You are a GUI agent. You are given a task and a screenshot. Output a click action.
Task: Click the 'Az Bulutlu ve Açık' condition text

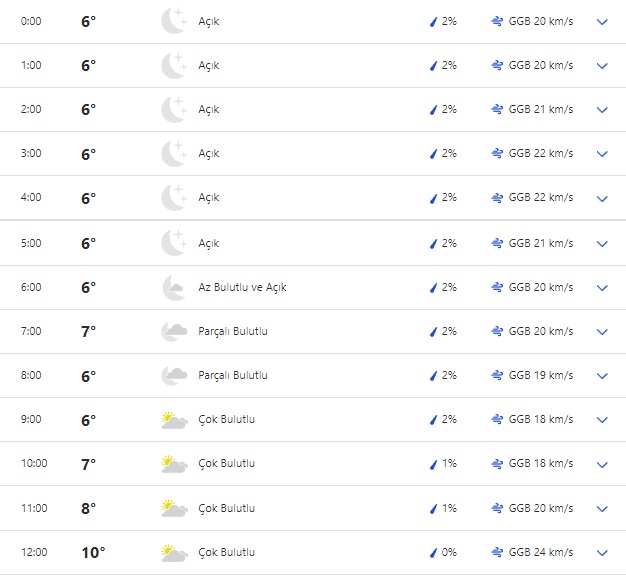pos(242,288)
